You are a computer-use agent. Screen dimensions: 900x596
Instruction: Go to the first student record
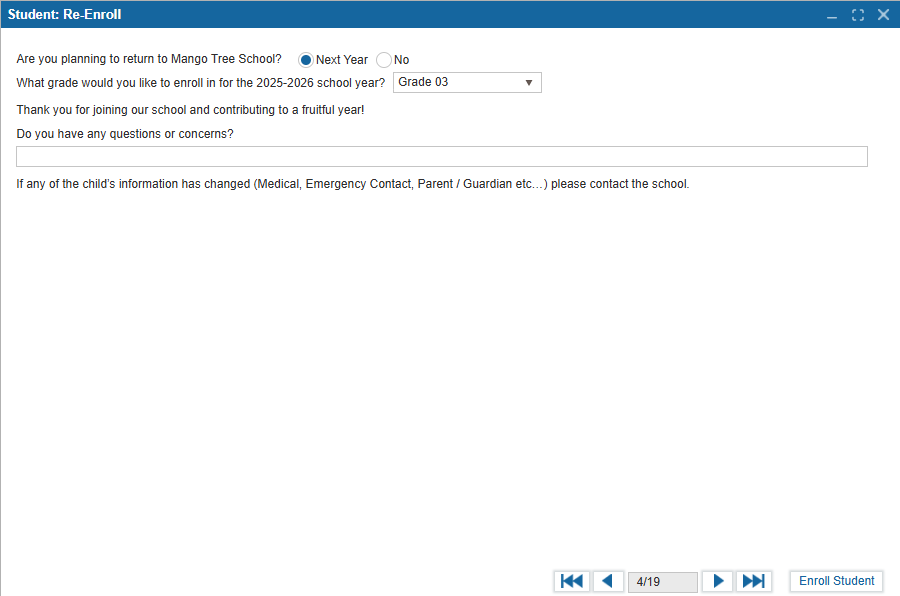(572, 581)
